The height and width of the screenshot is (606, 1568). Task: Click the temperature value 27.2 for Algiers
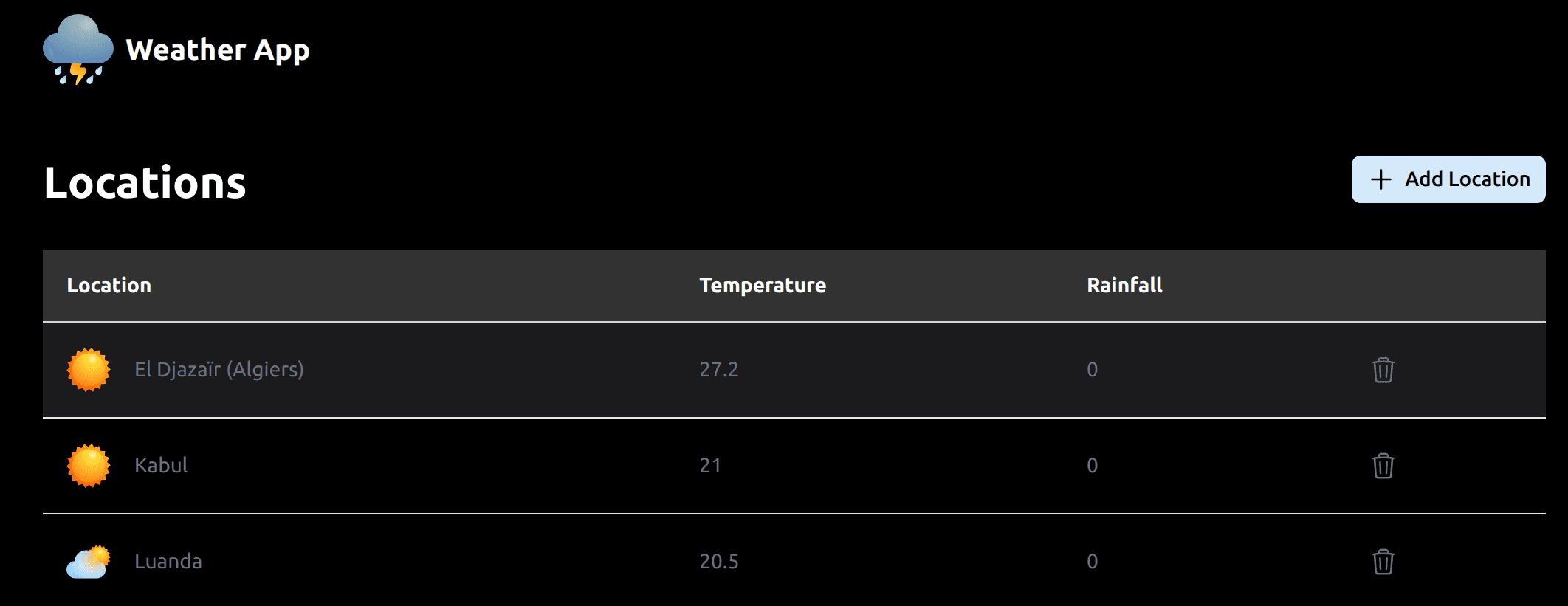pos(718,370)
